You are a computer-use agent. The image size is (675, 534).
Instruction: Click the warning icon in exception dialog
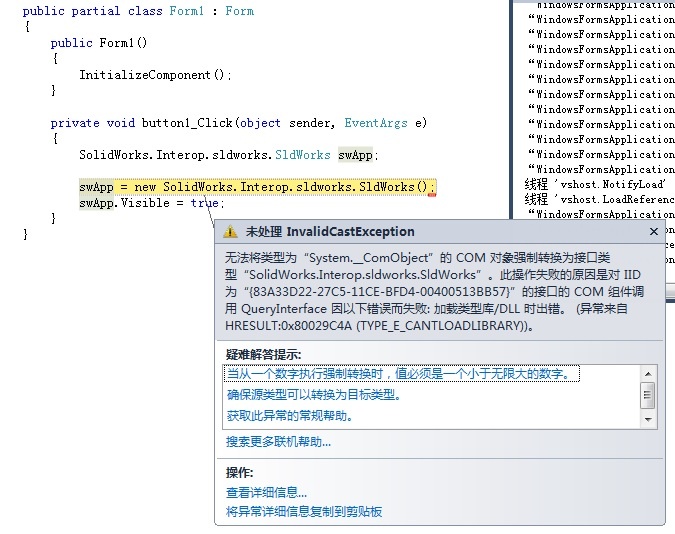pyautogui.click(x=230, y=232)
